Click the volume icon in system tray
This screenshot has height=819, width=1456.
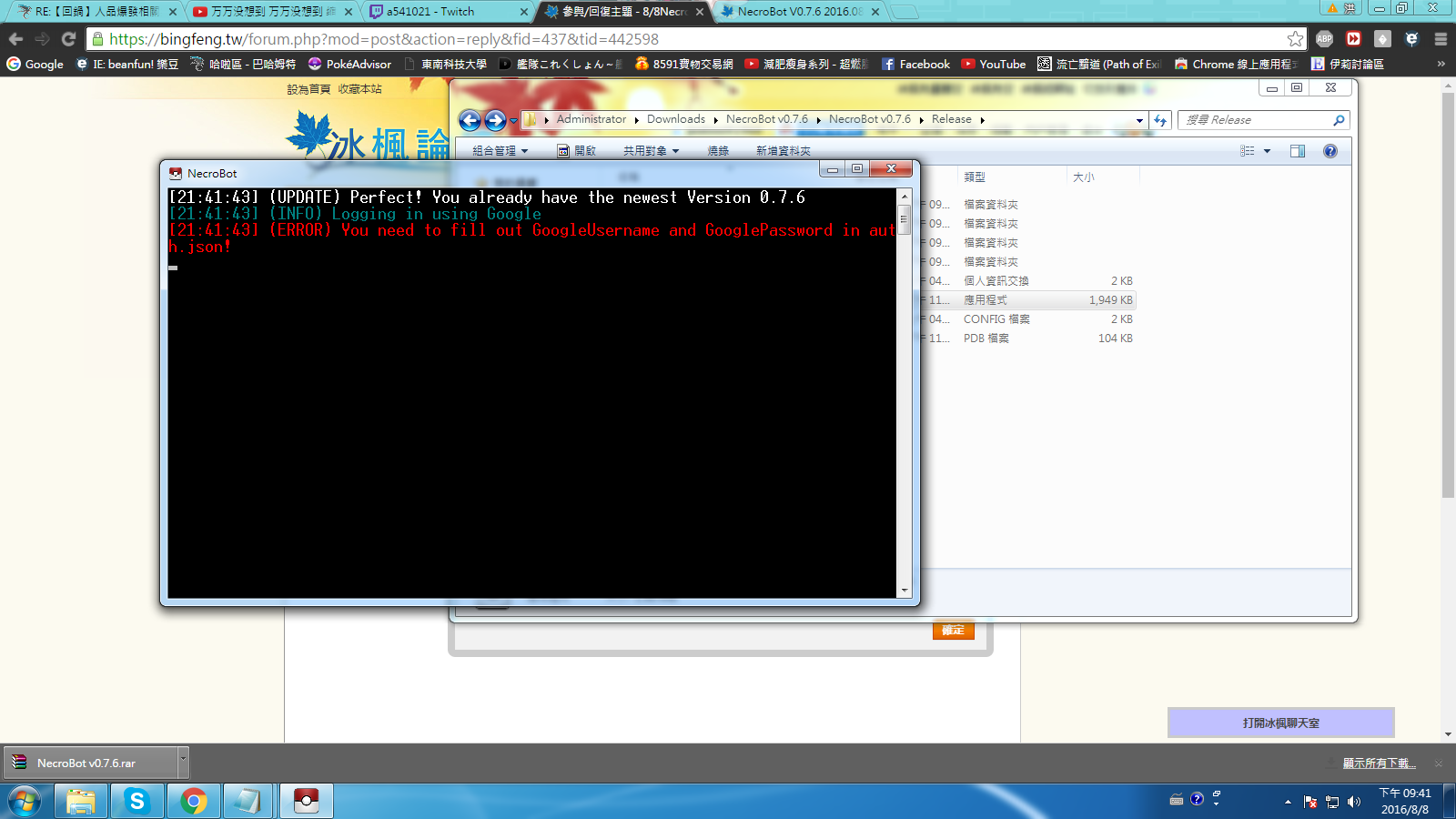(1354, 802)
